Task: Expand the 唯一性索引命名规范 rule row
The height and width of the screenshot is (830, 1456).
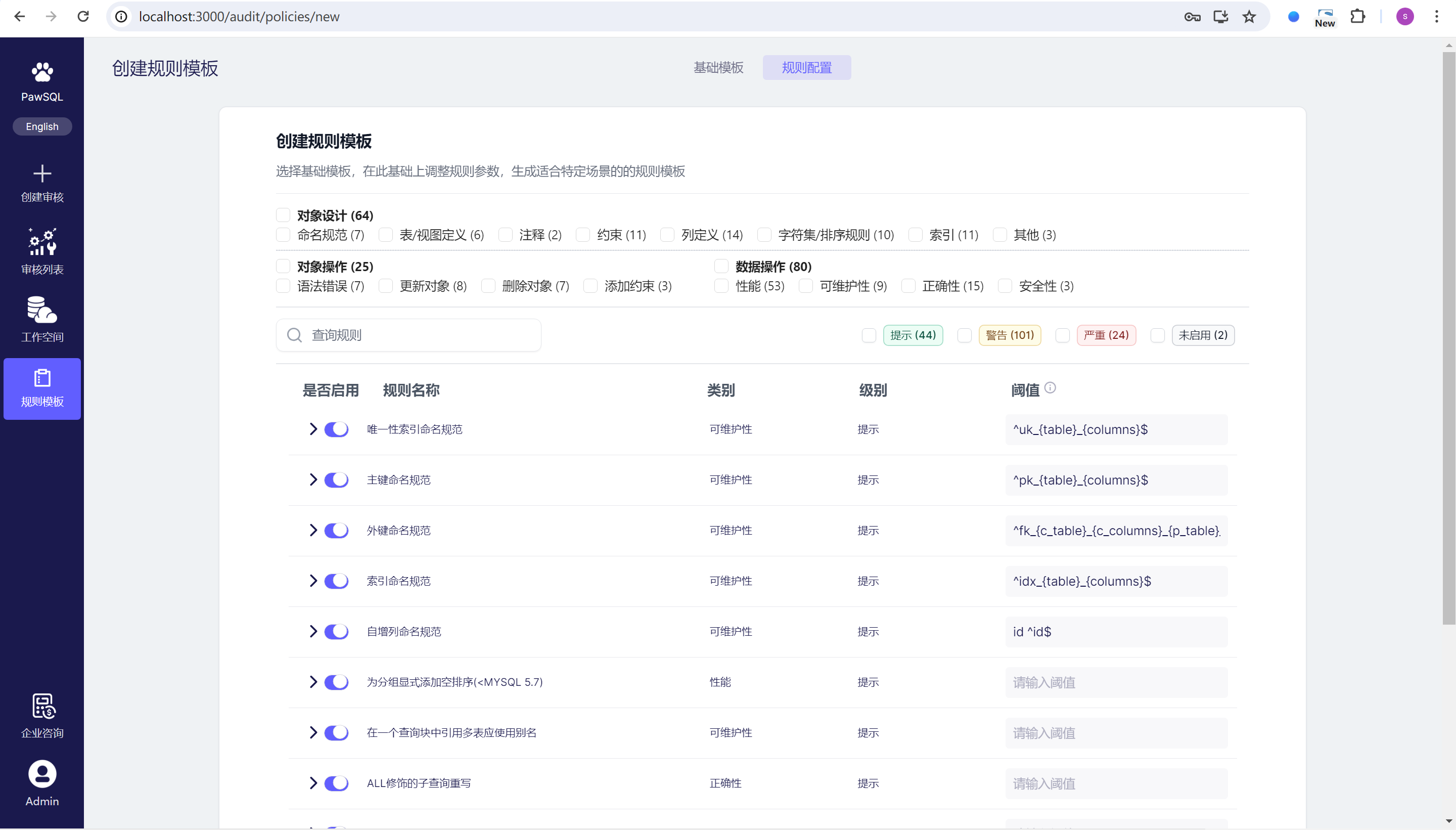Action: click(x=313, y=429)
